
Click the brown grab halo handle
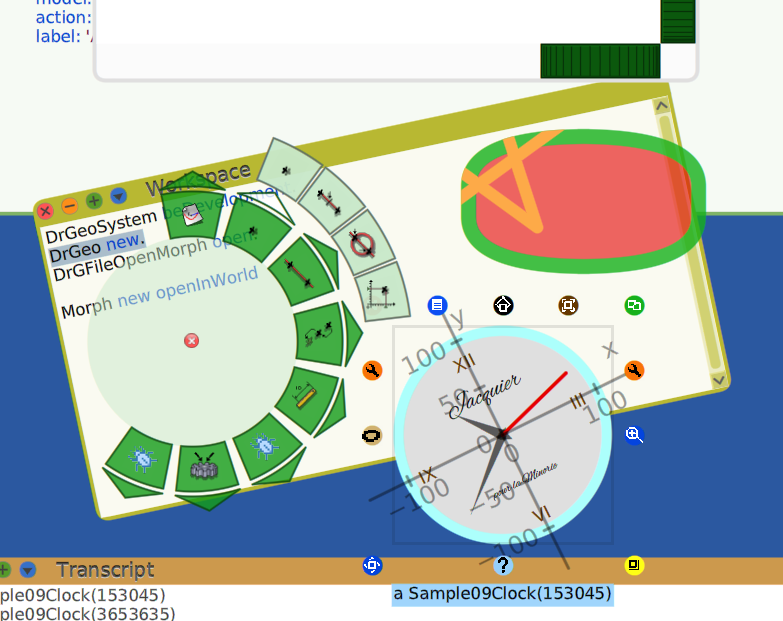click(x=568, y=305)
